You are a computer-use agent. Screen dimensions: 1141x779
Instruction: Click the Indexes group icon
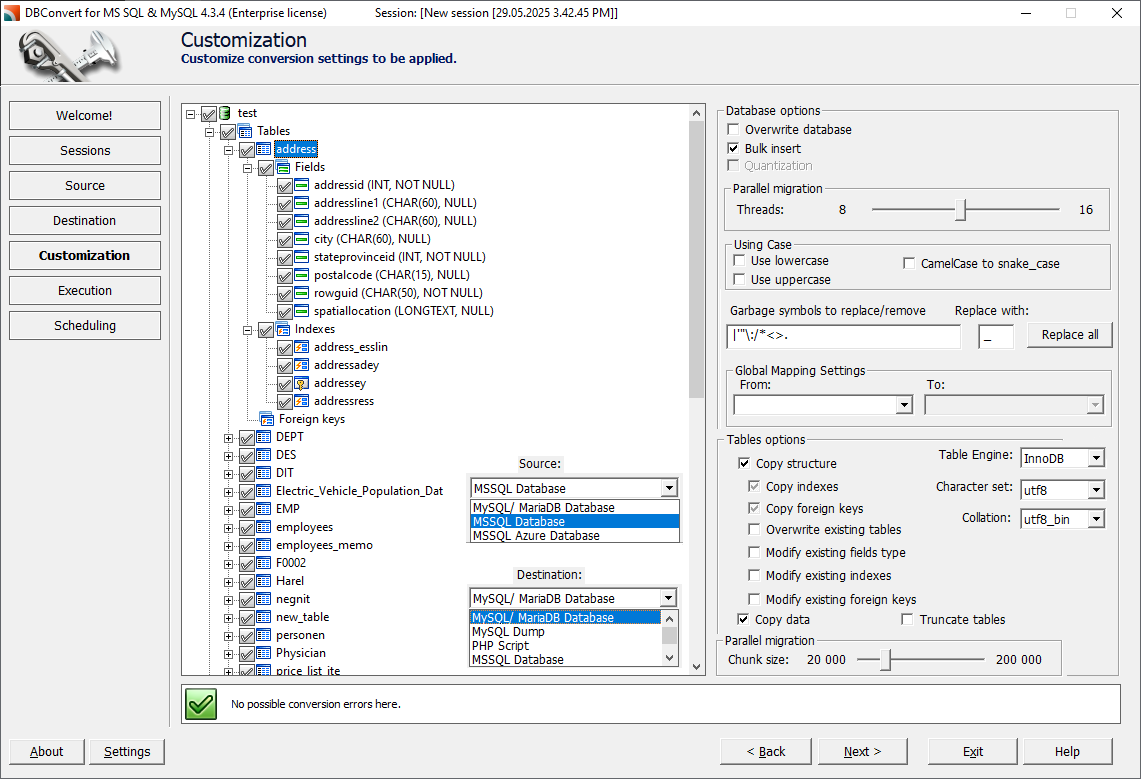282,329
